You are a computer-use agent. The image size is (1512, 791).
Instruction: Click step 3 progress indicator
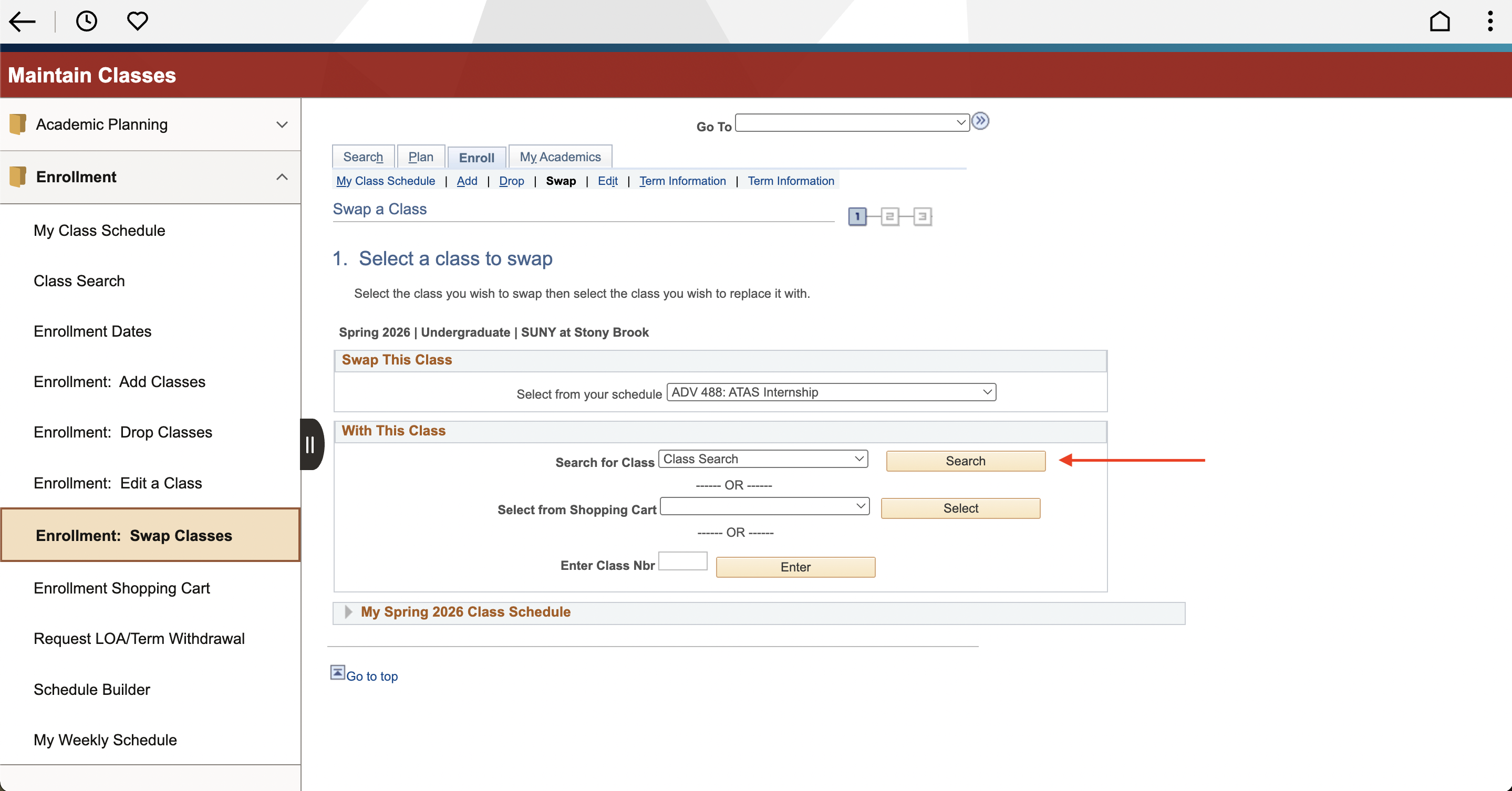[922, 216]
